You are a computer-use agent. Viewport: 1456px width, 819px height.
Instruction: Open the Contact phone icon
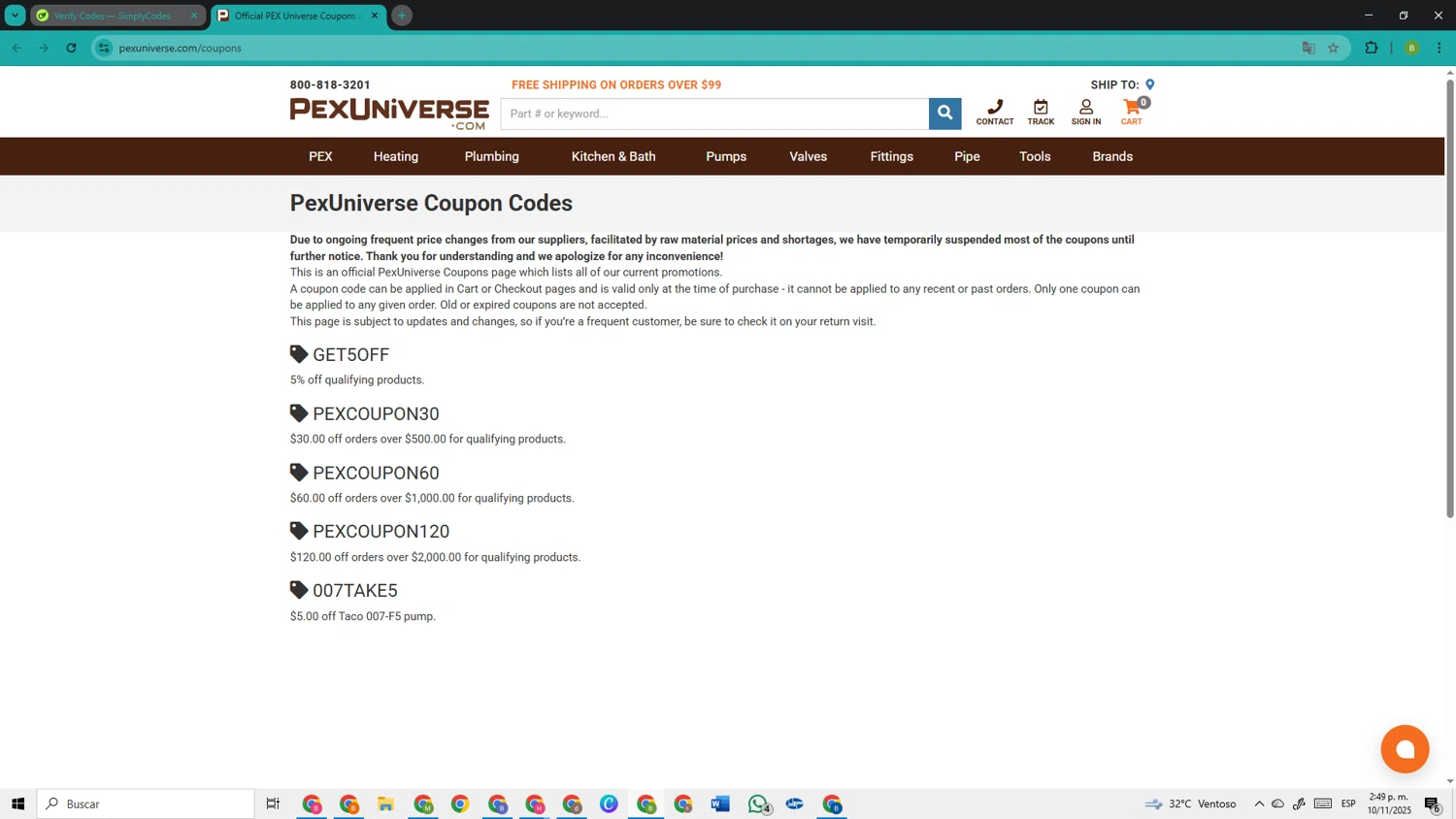click(995, 112)
